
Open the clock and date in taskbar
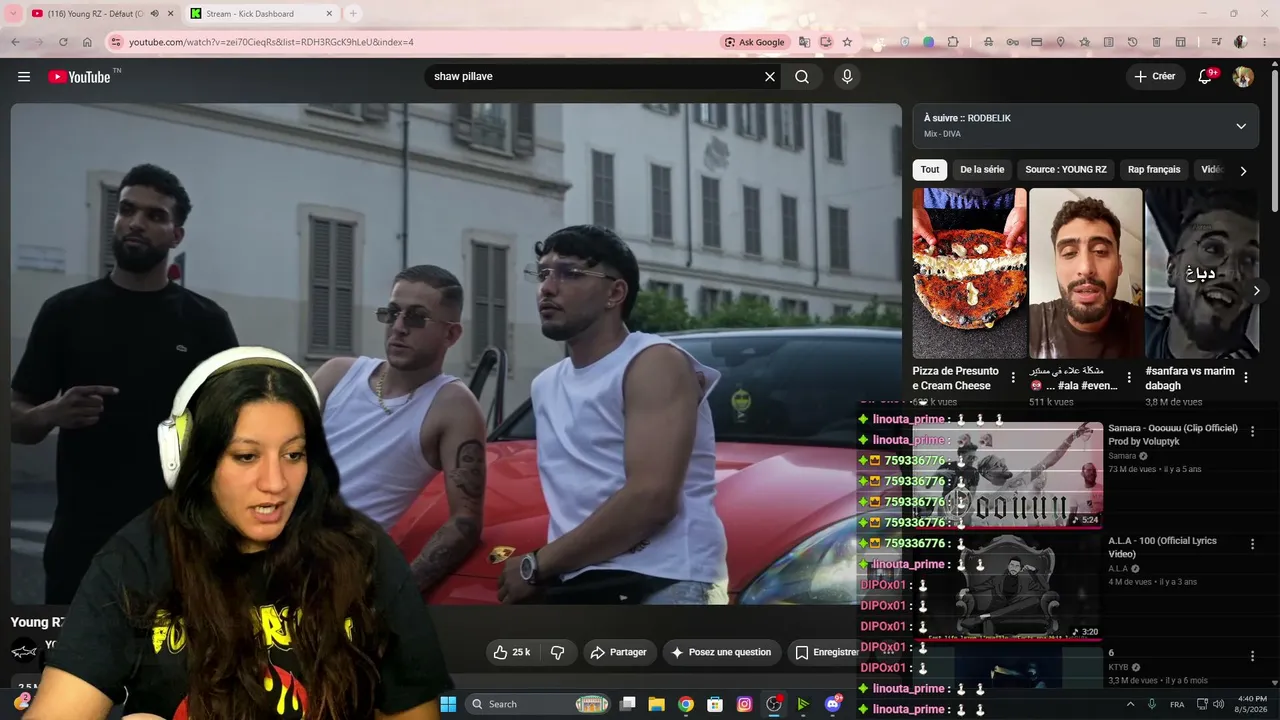click(1252, 704)
